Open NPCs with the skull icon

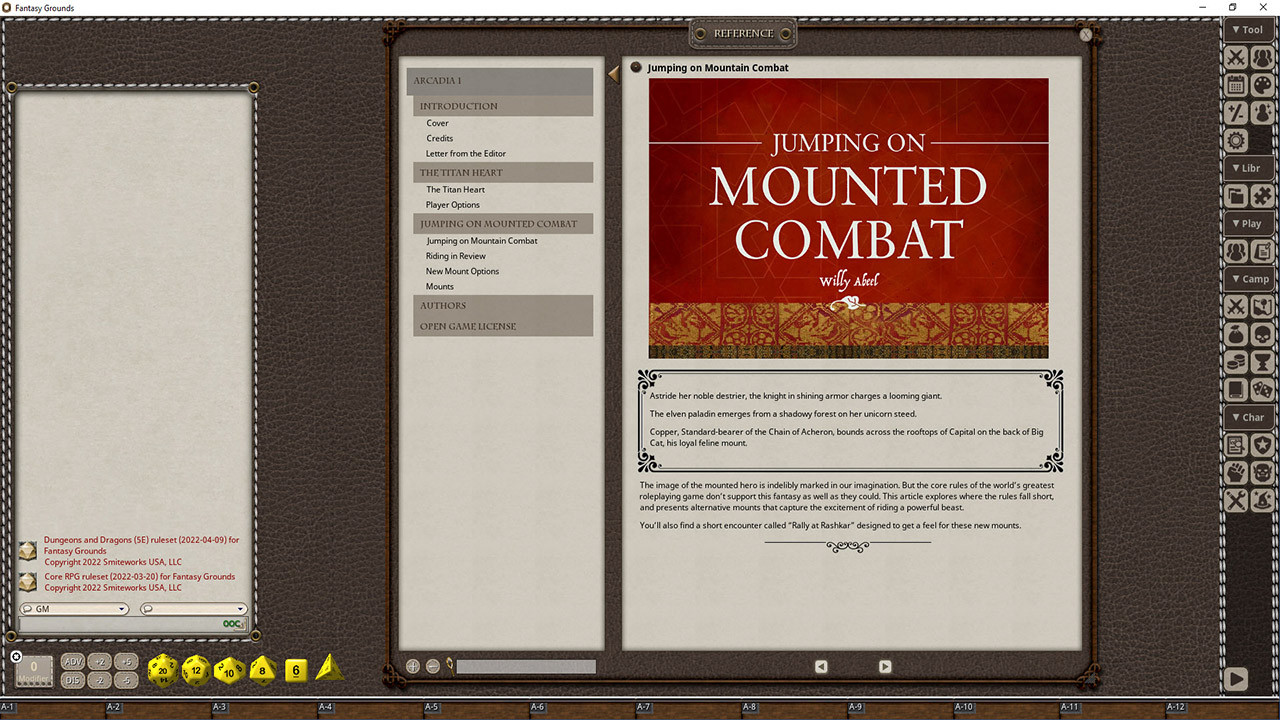point(1263,334)
